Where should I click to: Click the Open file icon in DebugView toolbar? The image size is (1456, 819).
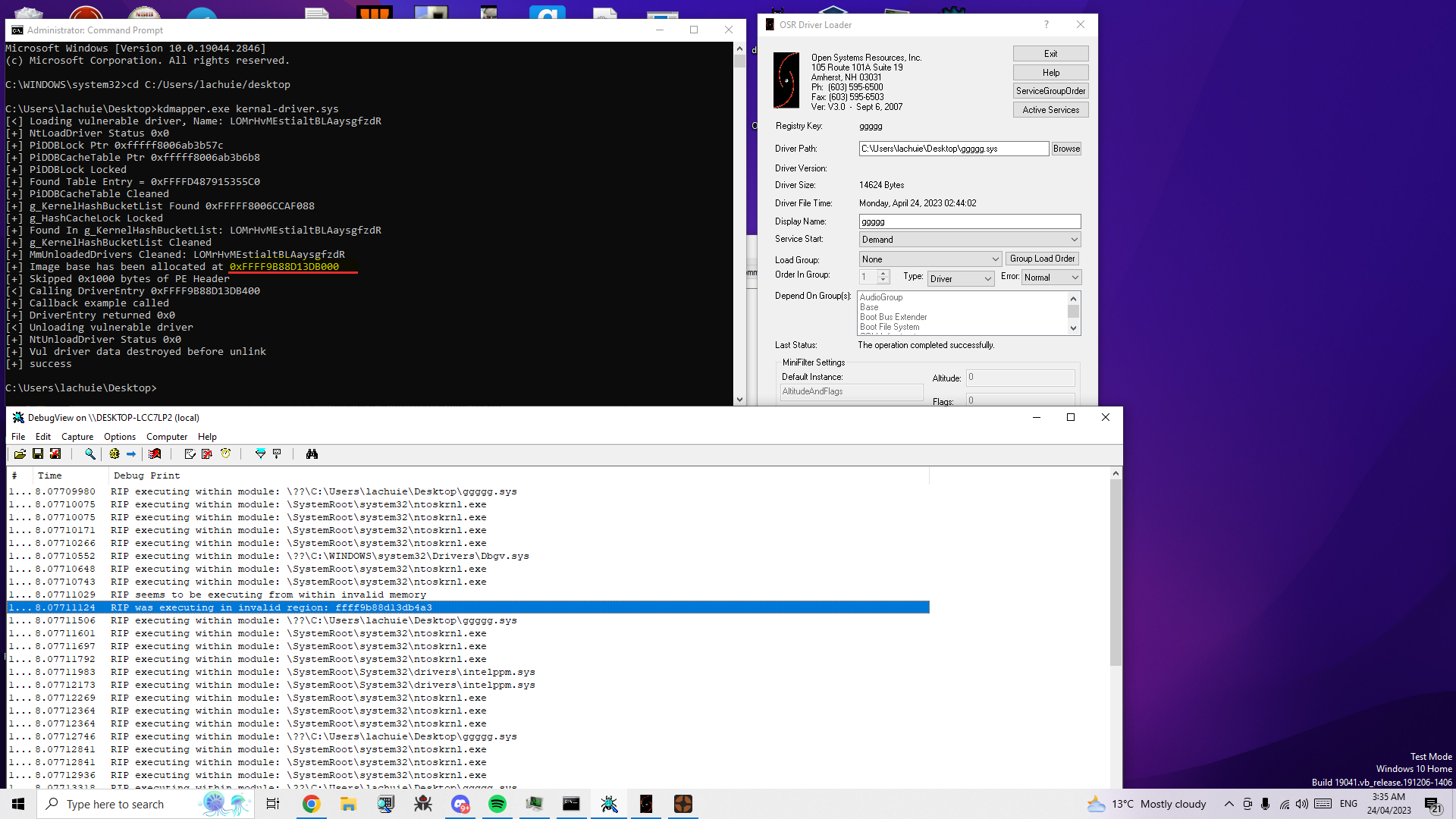click(x=20, y=453)
